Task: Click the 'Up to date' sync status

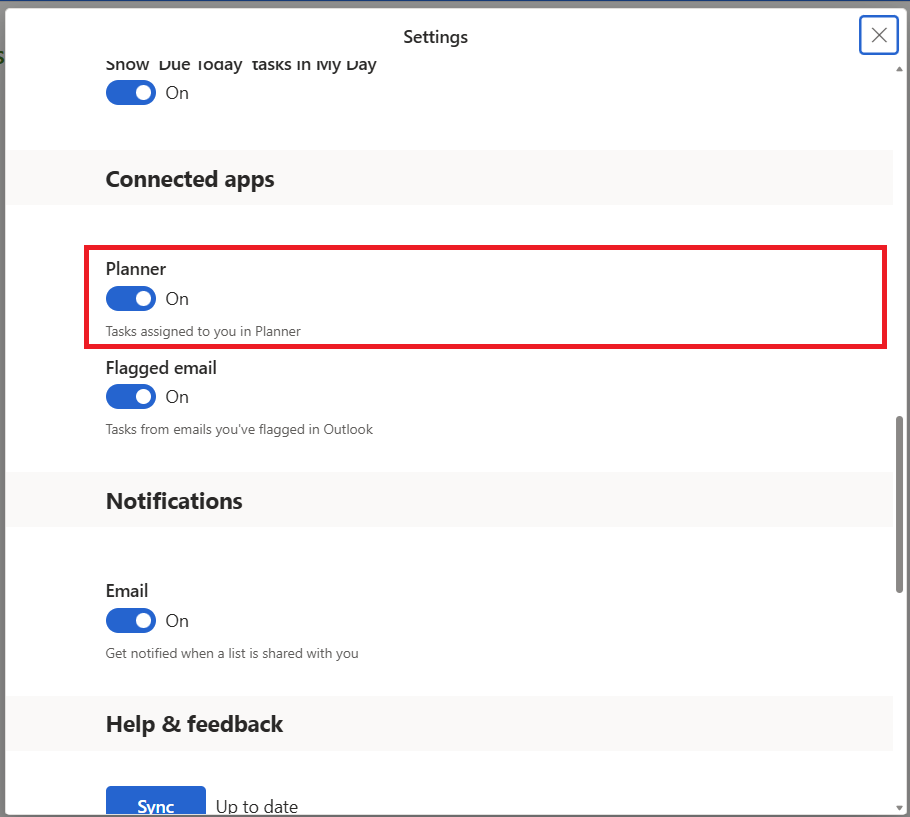Action: (x=257, y=807)
